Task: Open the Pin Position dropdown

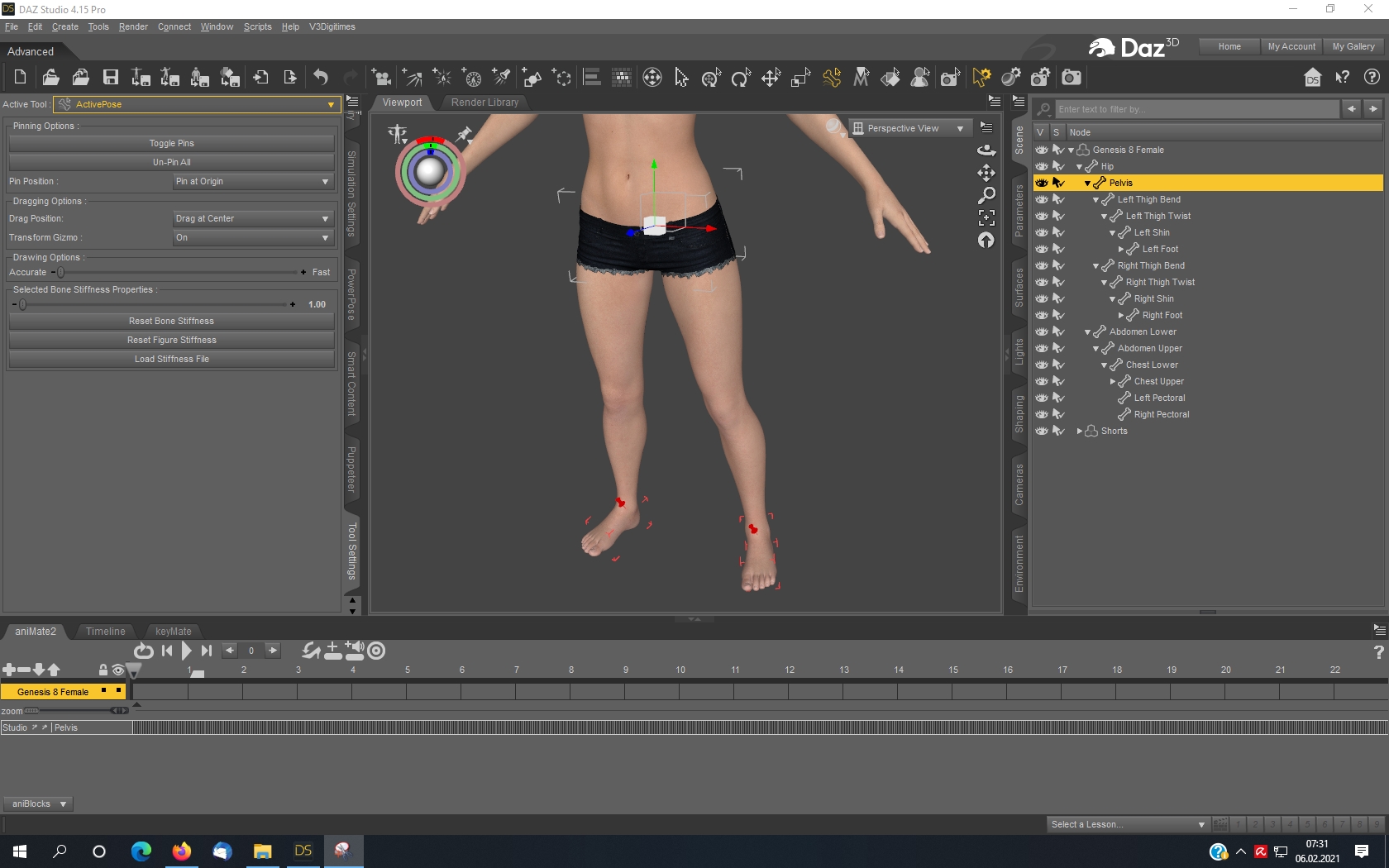Action: (252, 182)
